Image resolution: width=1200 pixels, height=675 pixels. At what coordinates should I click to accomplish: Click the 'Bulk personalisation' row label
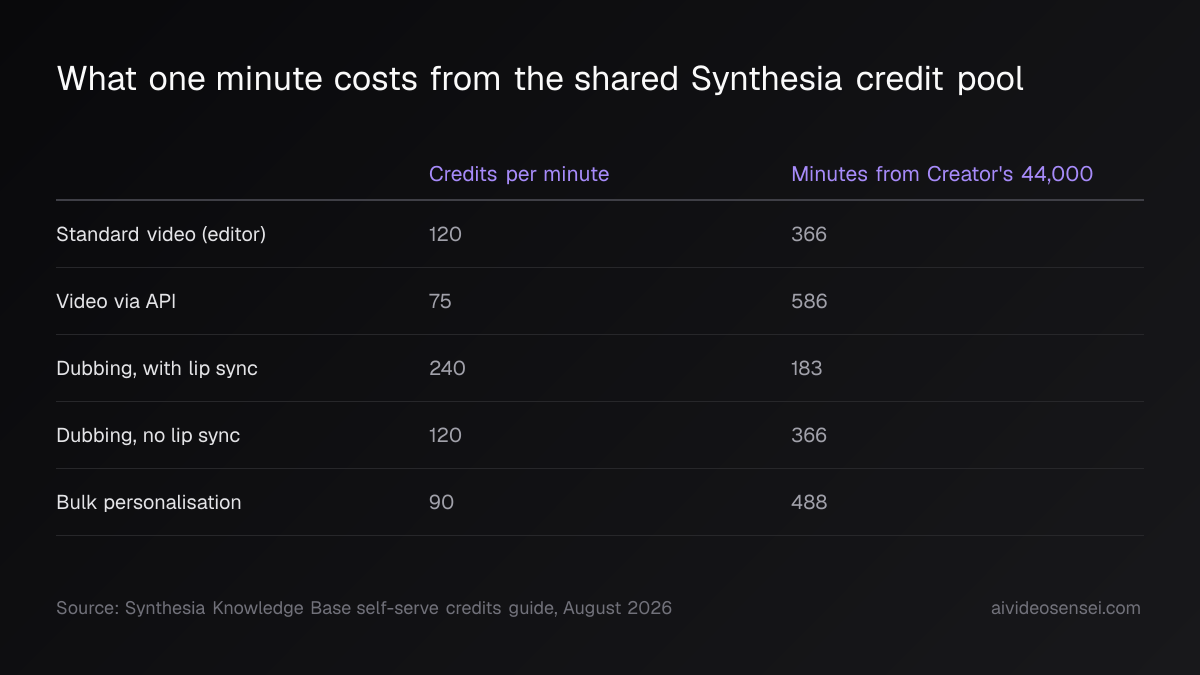(149, 502)
